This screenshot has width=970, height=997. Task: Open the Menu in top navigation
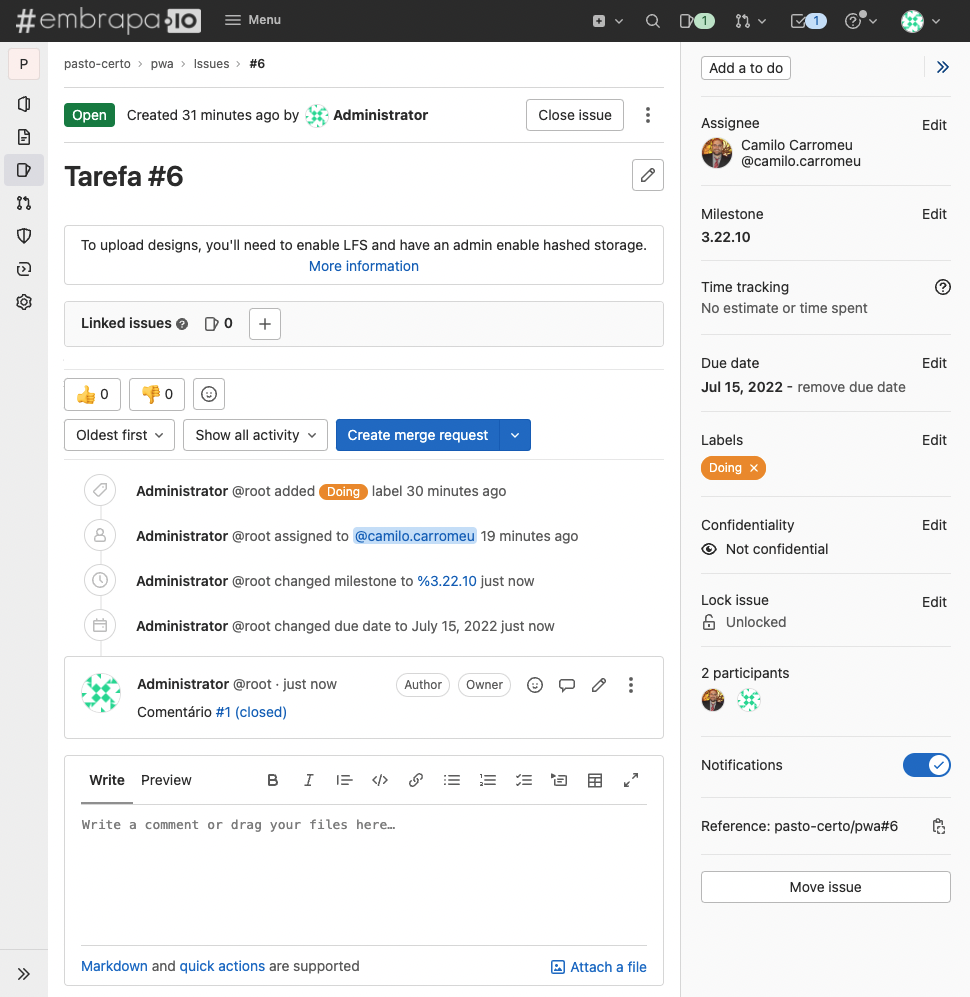253,20
